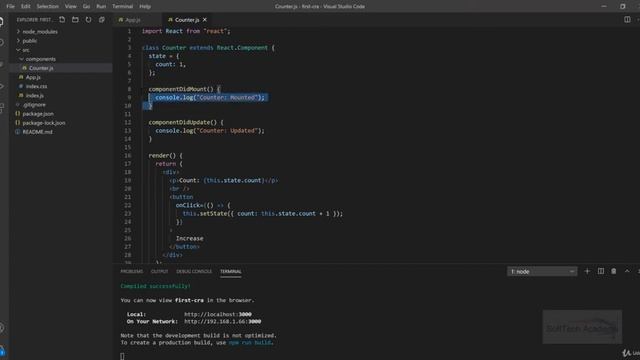Screen dimensions: 640x360
Task: Create a new folder in Explorer header
Action: [75, 20]
